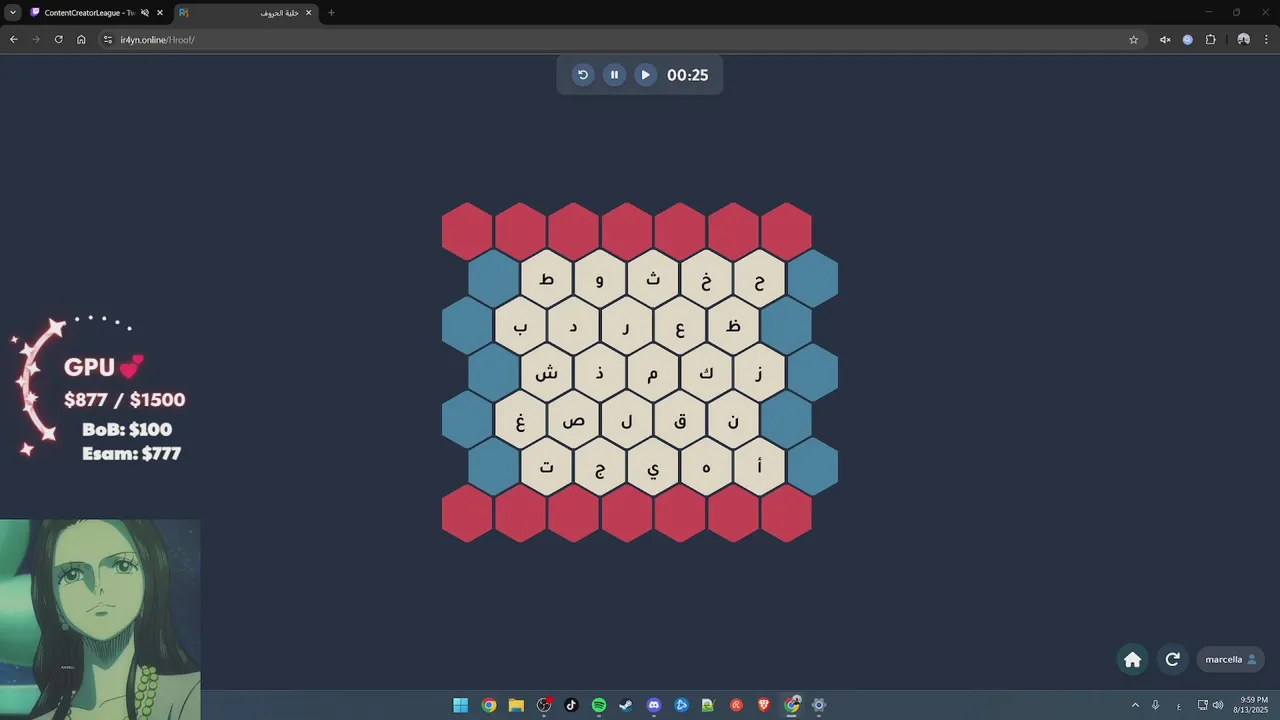This screenshot has width=1280, height=720.
Task: Reset the game timer with the rewind icon
Action: pyautogui.click(x=583, y=75)
